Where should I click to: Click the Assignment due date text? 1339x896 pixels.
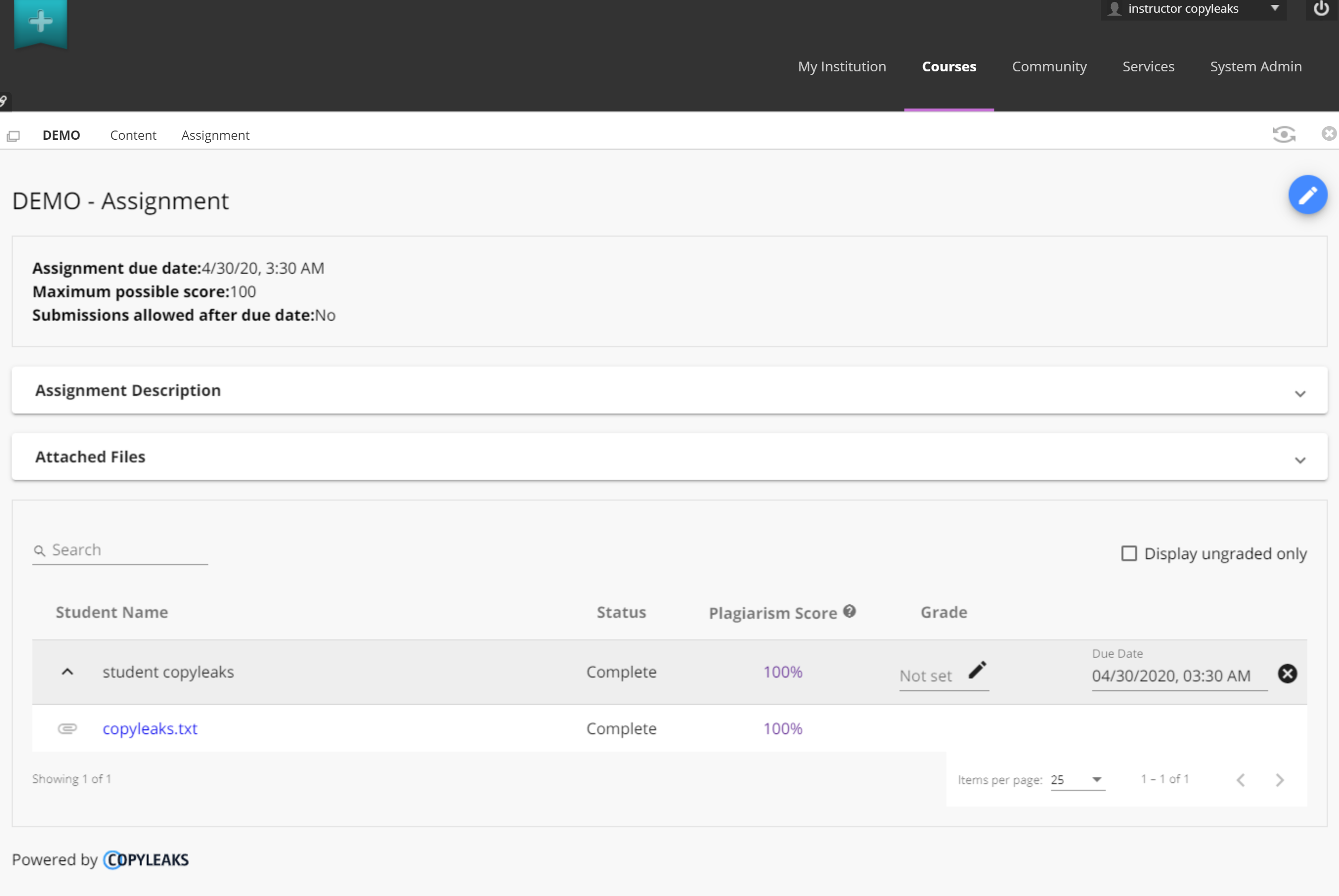point(178,268)
